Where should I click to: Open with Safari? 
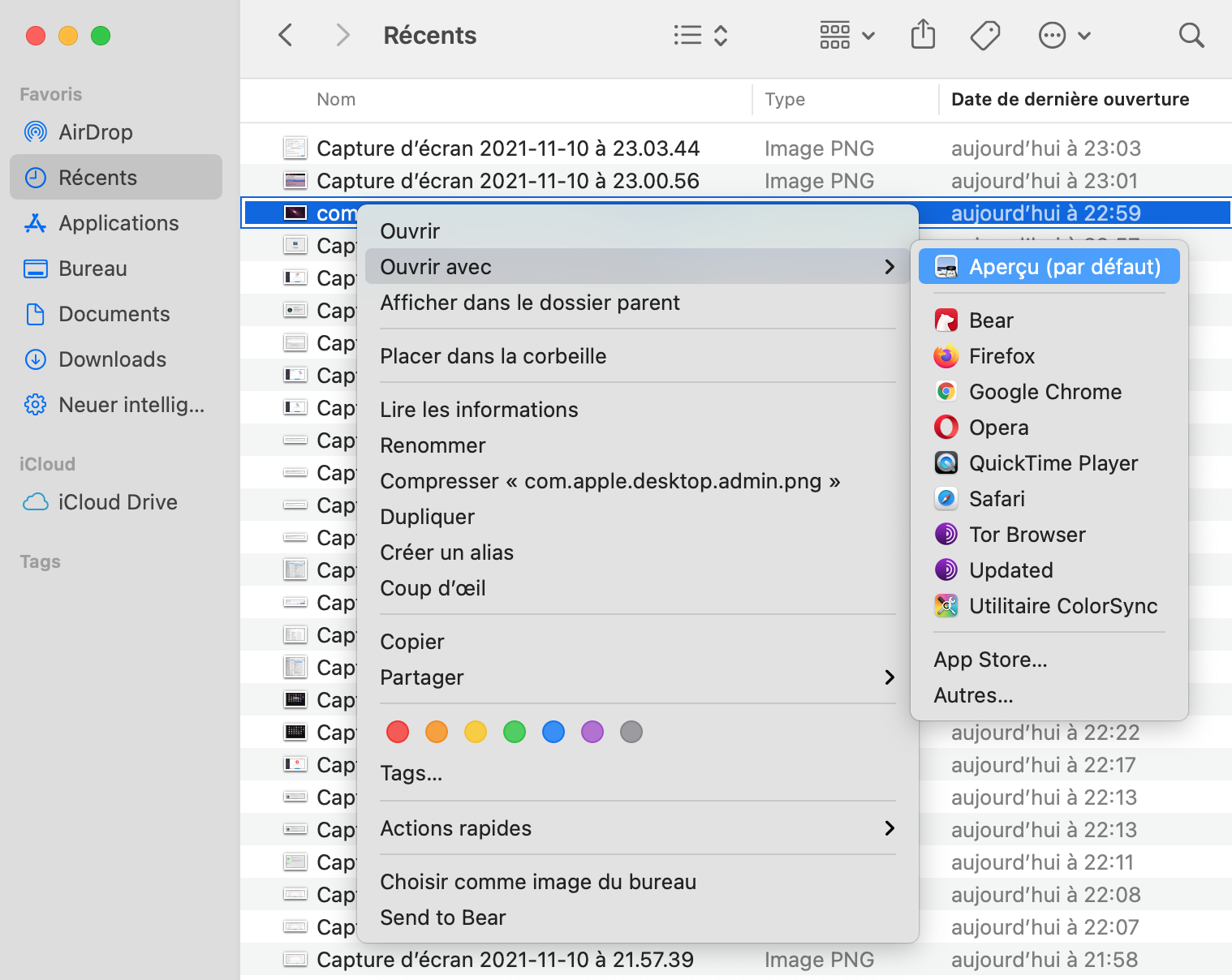click(1049, 499)
